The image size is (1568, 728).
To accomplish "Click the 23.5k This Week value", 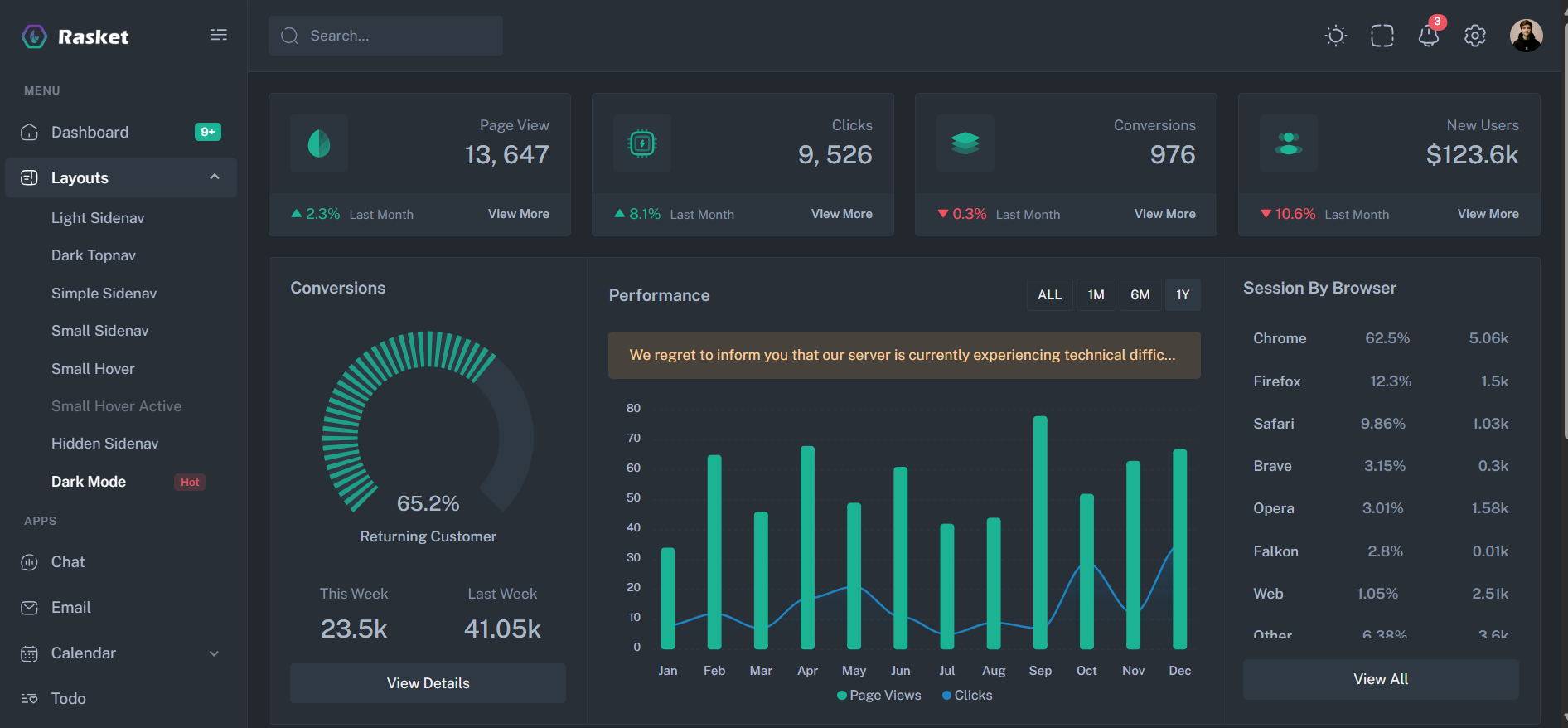I will (x=354, y=629).
